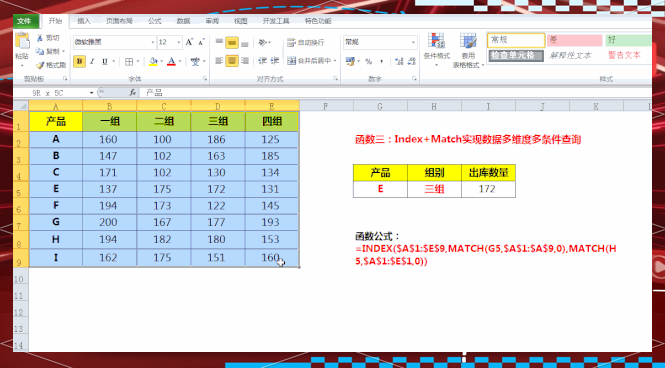
Task: Click the phonetic guide (文) icon
Action: pyautogui.click(x=195, y=62)
